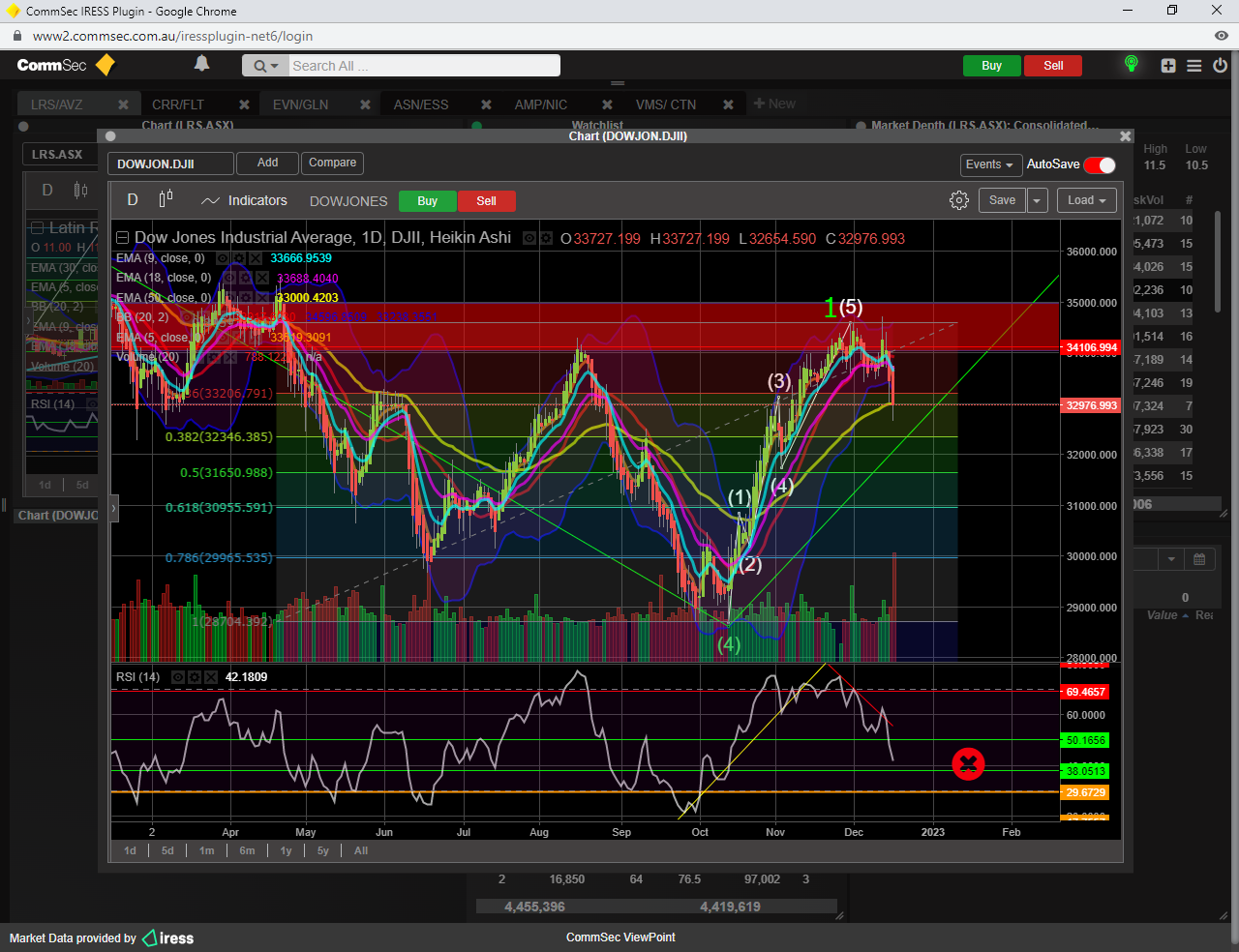
Task: Click the green lightbulb icon
Action: tap(1131, 64)
